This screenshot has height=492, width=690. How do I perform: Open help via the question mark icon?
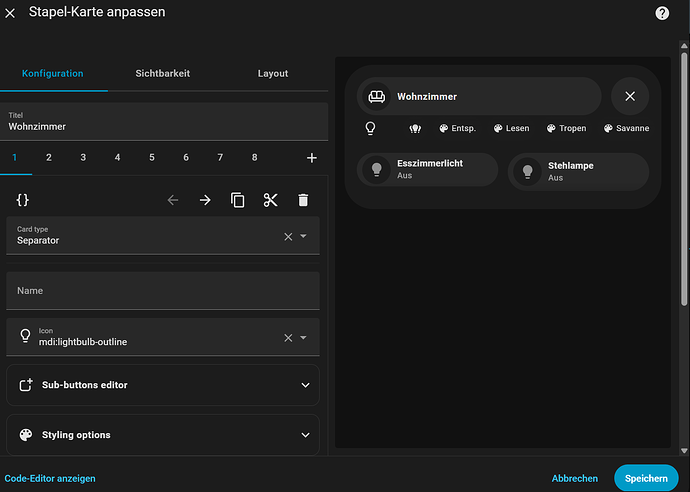pyautogui.click(x=662, y=13)
